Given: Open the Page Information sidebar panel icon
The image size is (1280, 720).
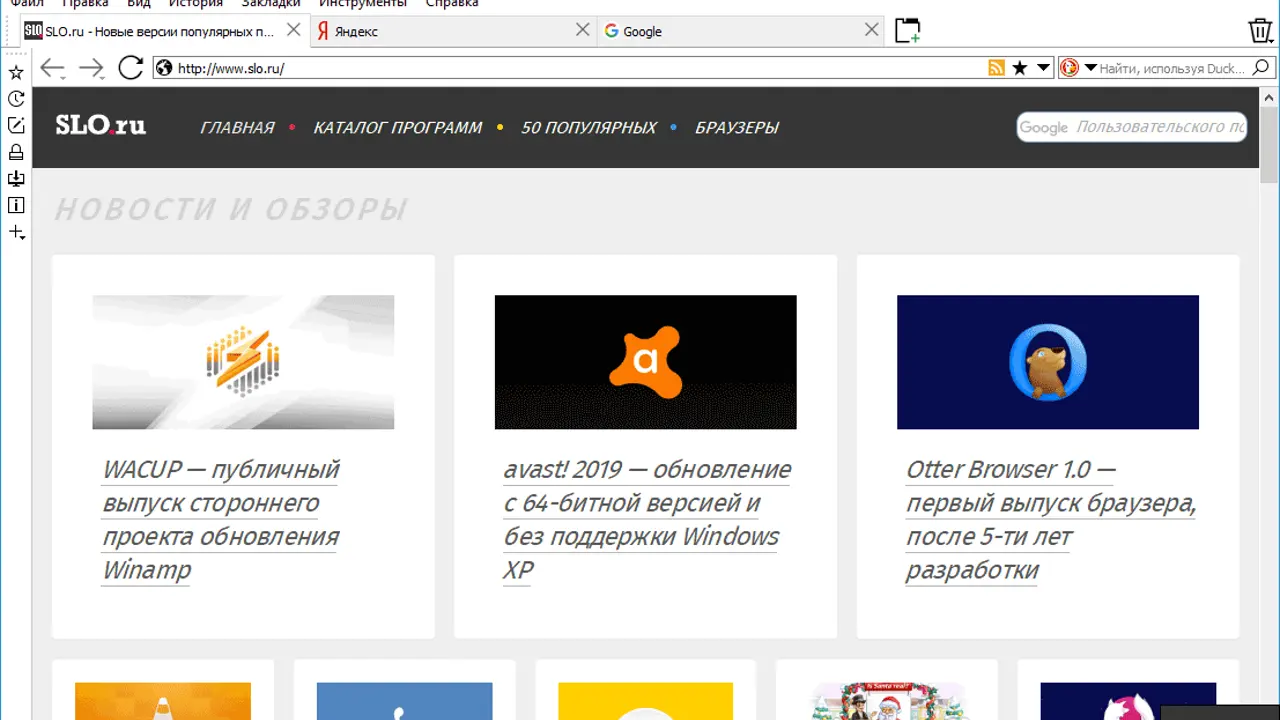Looking at the screenshot, I should coord(16,205).
